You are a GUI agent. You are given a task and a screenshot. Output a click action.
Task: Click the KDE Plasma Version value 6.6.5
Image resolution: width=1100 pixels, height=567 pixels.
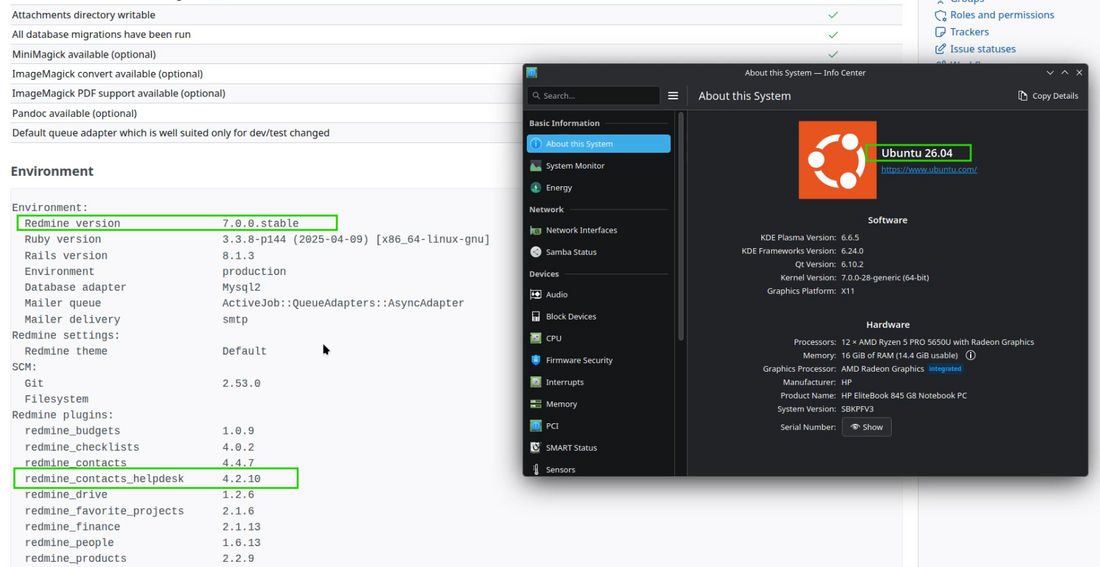point(850,237)
